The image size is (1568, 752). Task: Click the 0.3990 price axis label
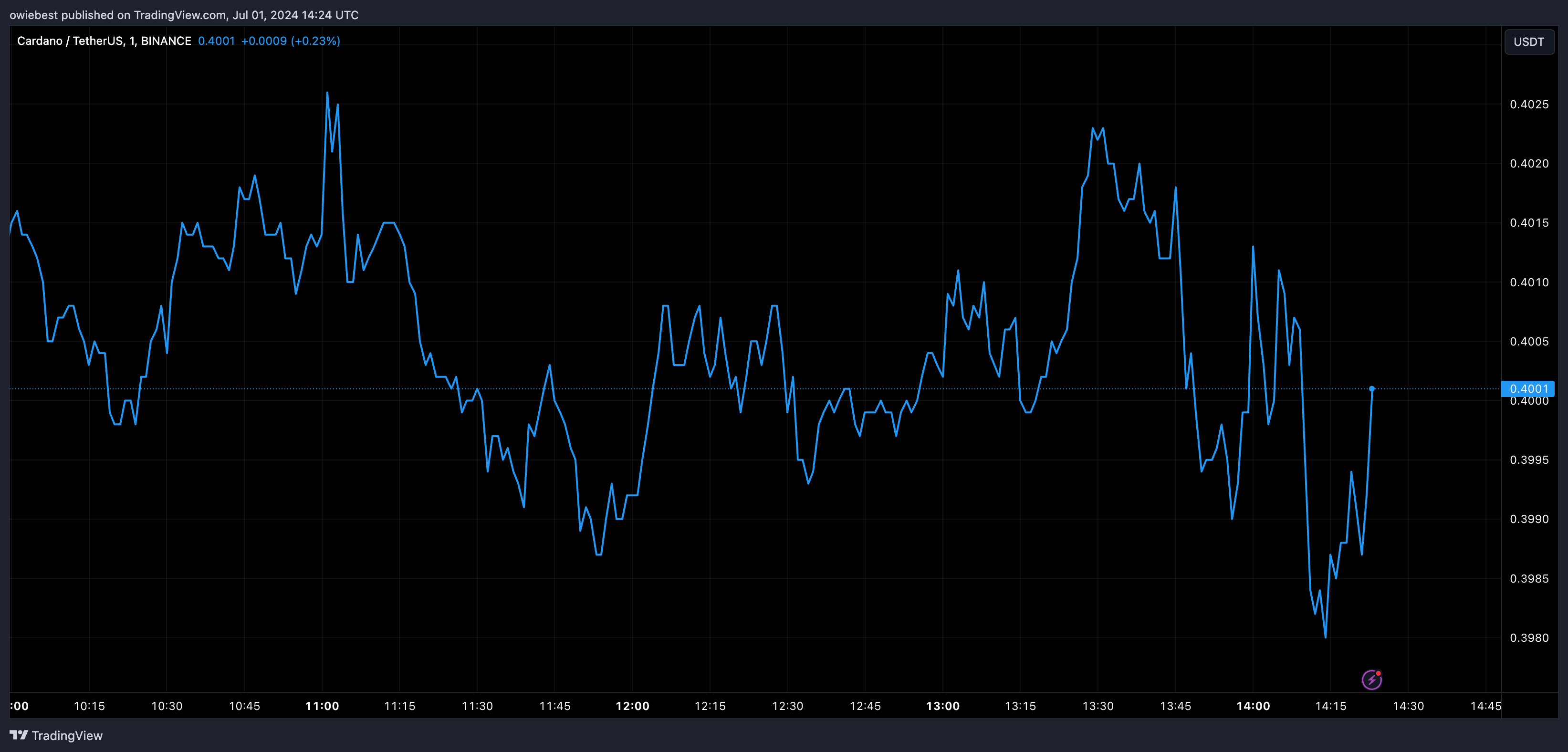pyautogui.click(x=1529, y=519)
